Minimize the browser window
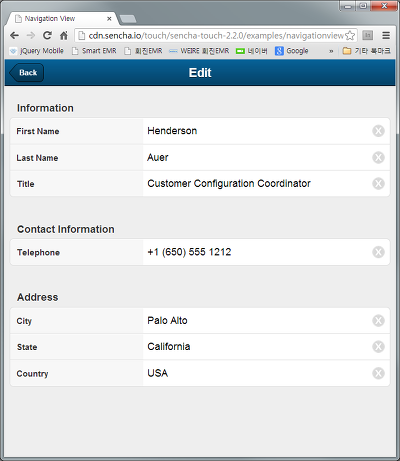Screen dimensions: 400x461 (x=348, y=6)
